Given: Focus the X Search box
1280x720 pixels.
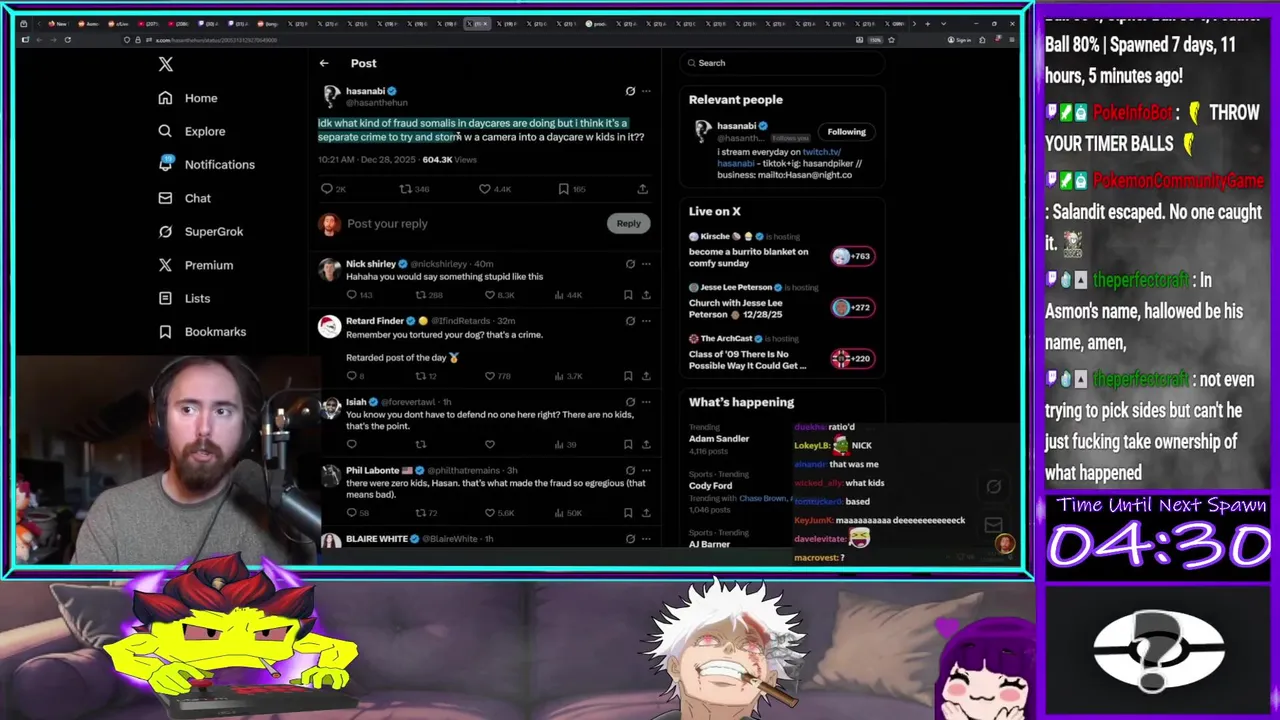Looking at the screenshot, I should (x=782, y=63).
